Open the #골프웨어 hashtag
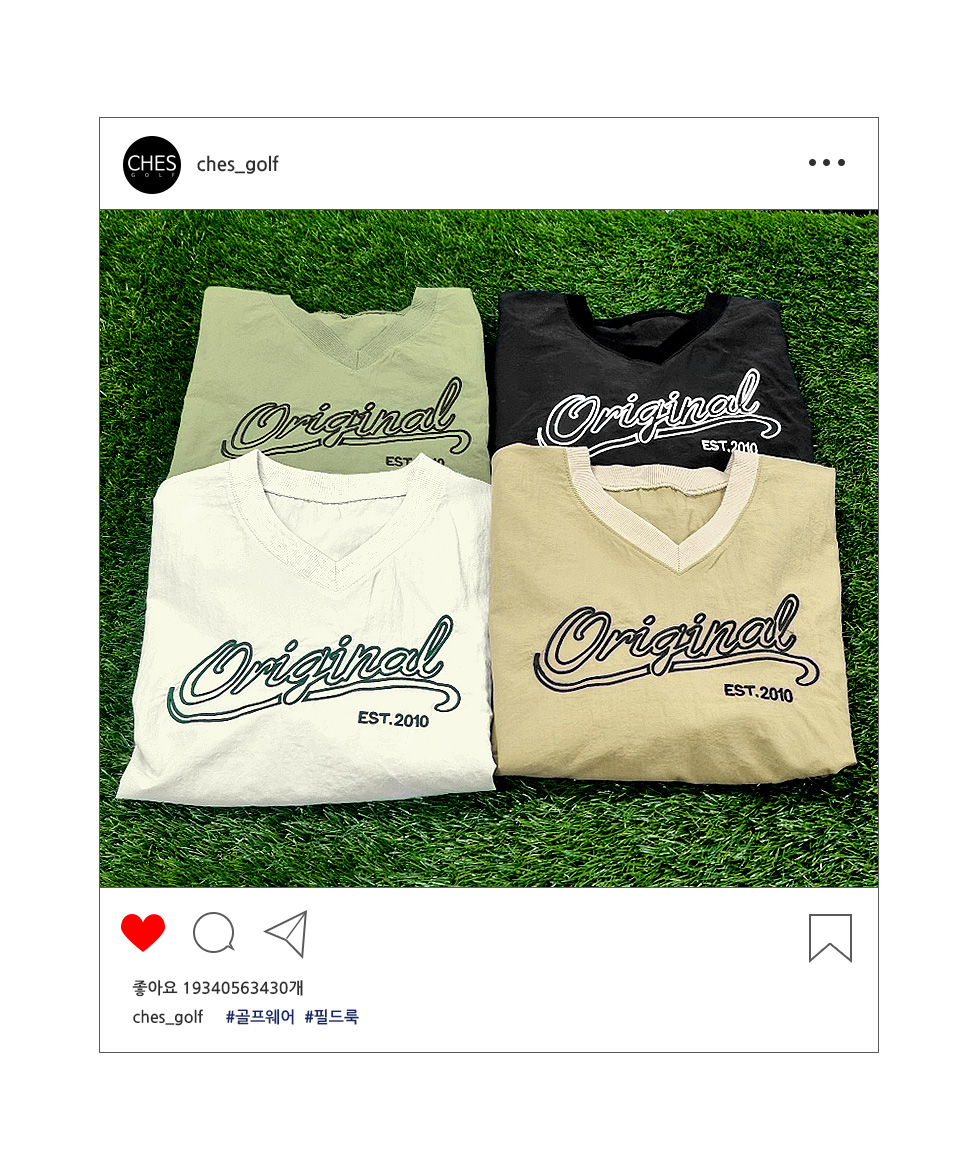This screenshot has width=980, height=1171. point(260,1016)
